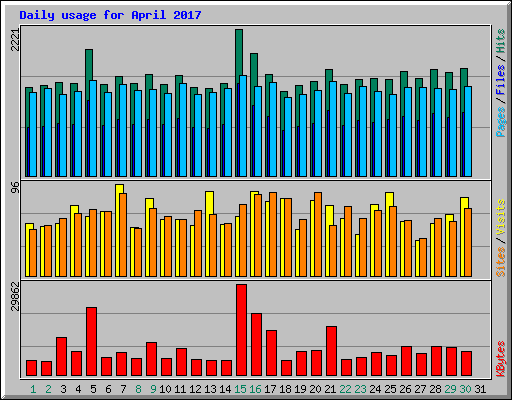
Task: Click day 8 on the x-axis
Action: click(x=138, y=389)
